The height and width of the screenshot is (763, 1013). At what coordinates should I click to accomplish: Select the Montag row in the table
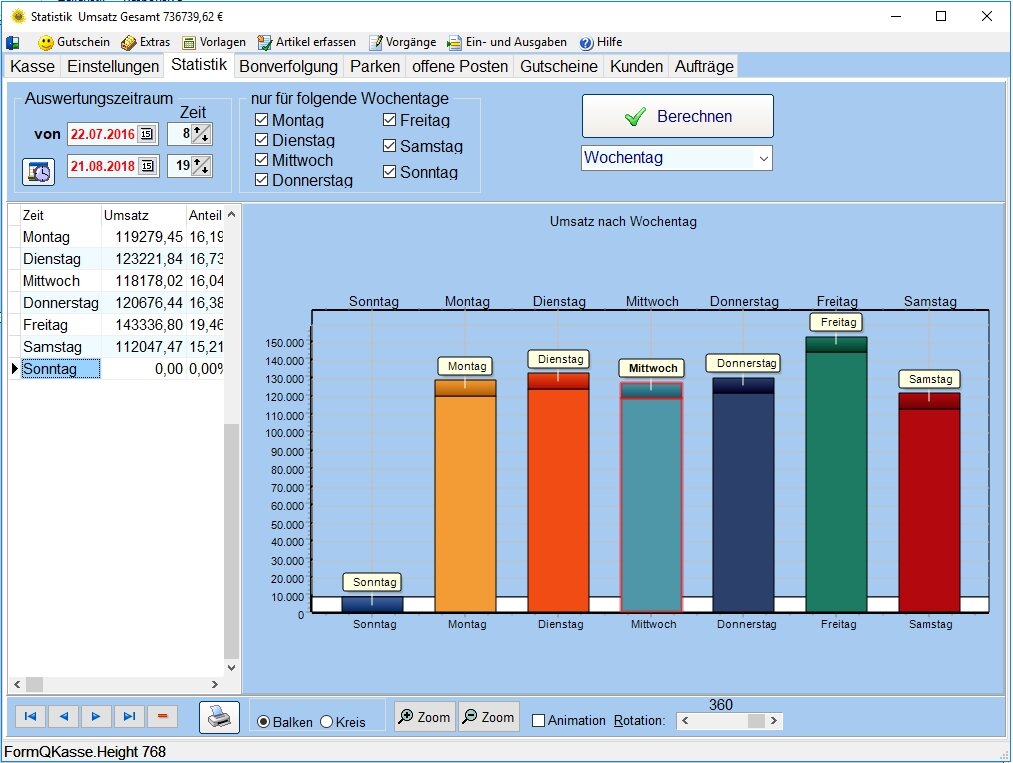coord(116,237)
